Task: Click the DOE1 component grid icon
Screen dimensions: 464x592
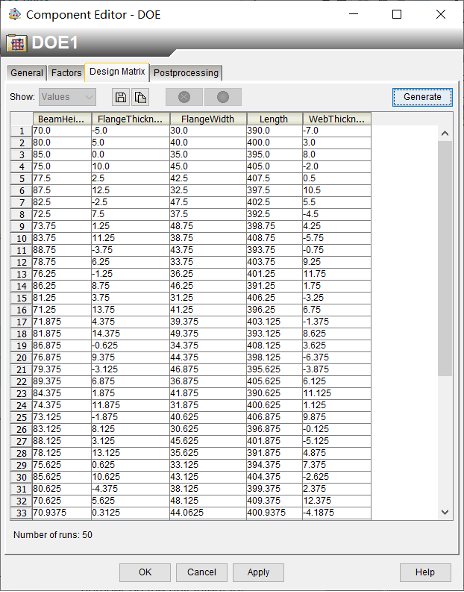Action: coord(16,43)
